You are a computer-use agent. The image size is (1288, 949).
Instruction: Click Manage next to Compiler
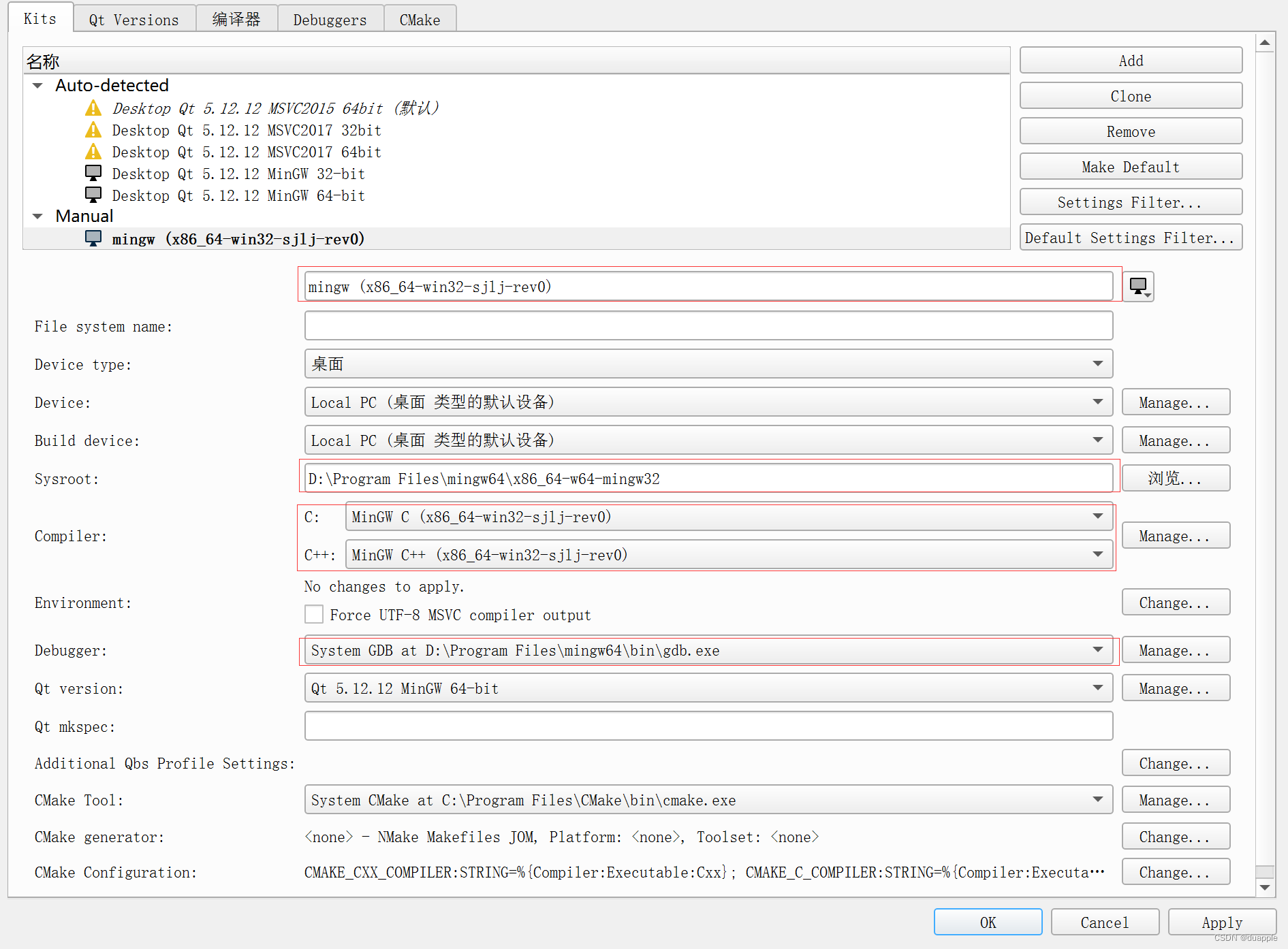pyautogui.click(x=1176, y=536)
